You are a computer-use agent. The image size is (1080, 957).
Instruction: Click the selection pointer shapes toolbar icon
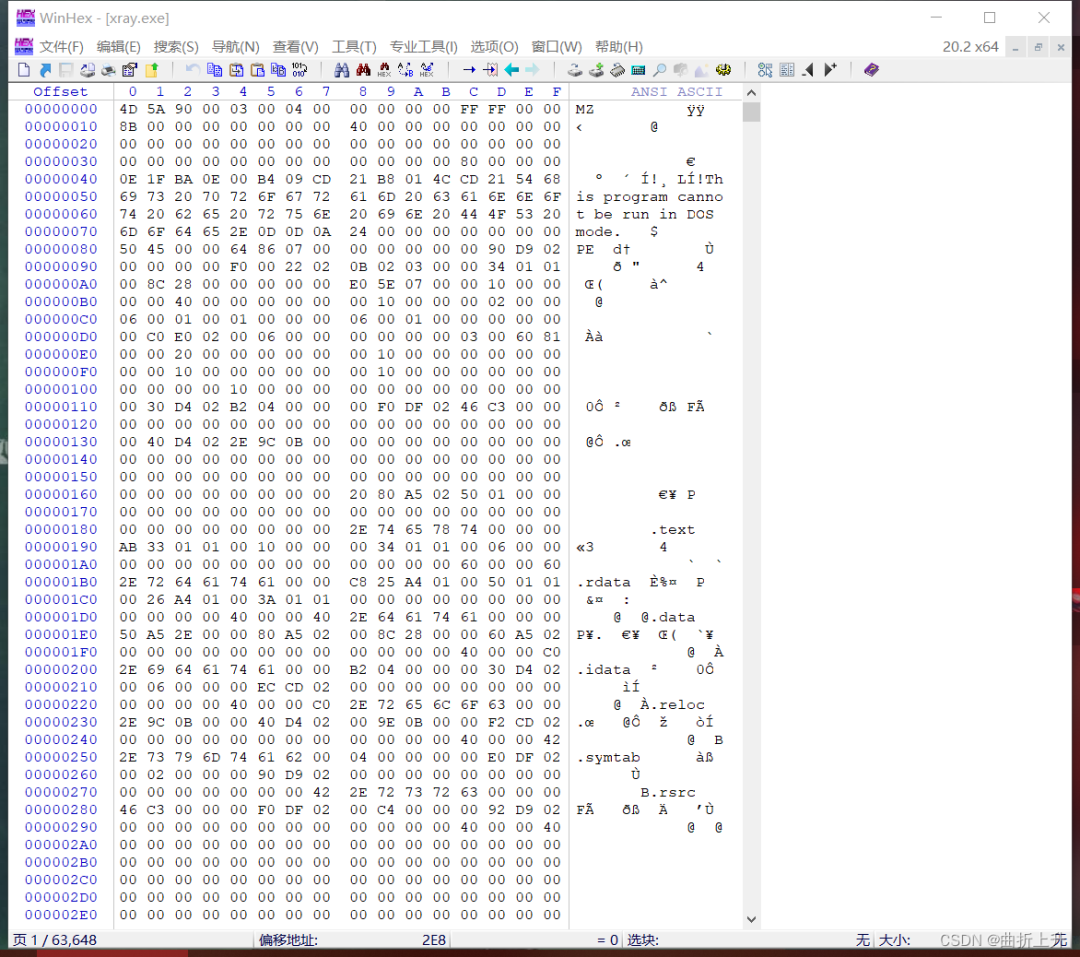(x=765, y=70)
